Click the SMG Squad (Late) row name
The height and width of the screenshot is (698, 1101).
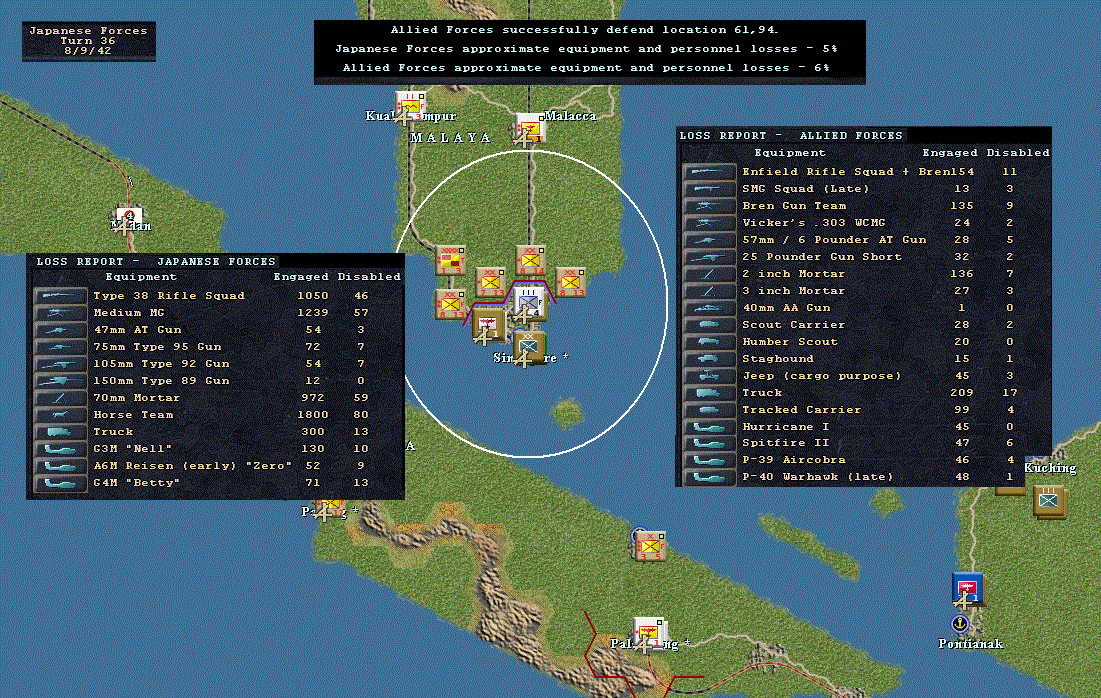point(805,189)
